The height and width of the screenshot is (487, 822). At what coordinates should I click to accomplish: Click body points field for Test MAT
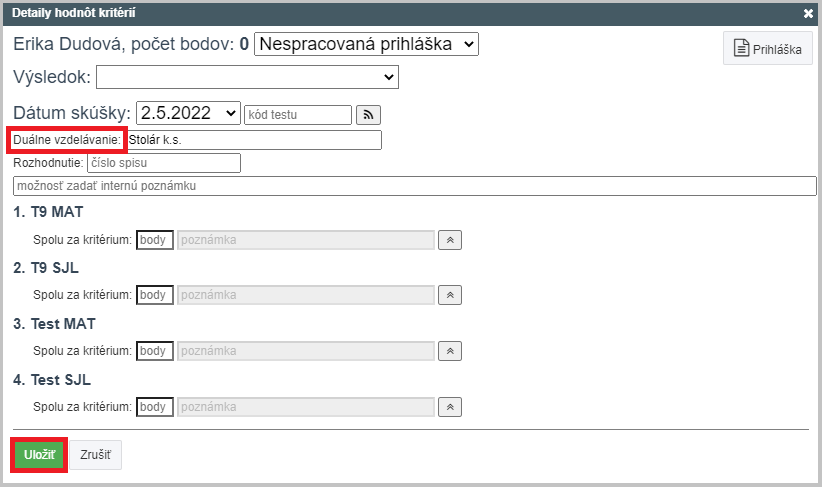[x=155, y=351]
